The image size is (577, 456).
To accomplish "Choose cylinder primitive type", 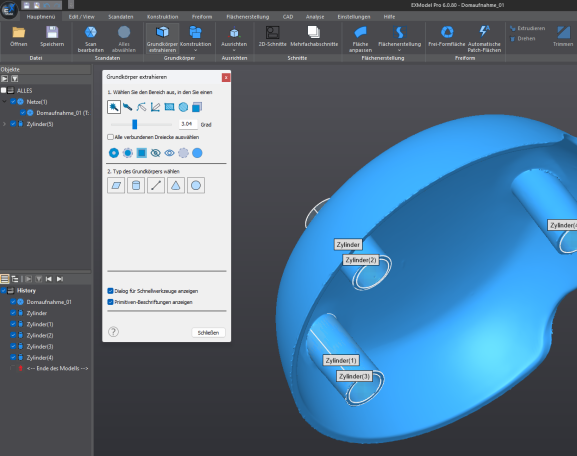I will [136, 185].
